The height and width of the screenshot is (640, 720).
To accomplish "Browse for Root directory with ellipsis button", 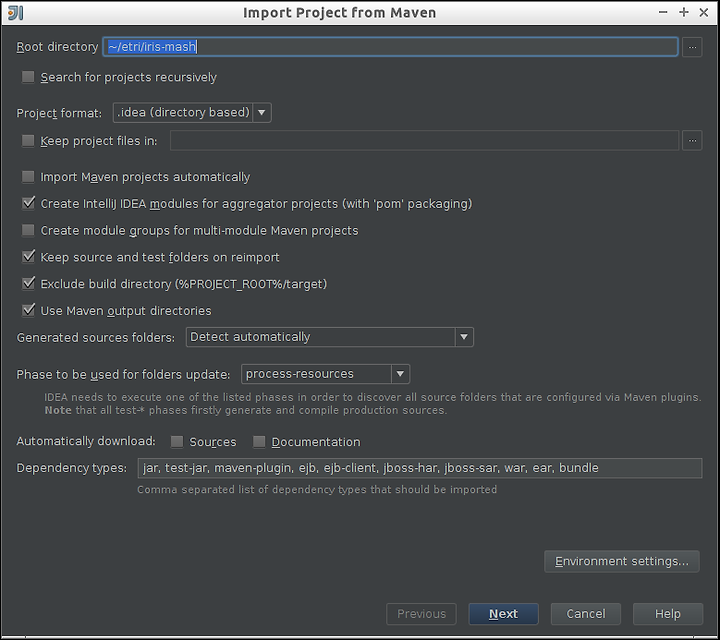I will click(692, 47).
